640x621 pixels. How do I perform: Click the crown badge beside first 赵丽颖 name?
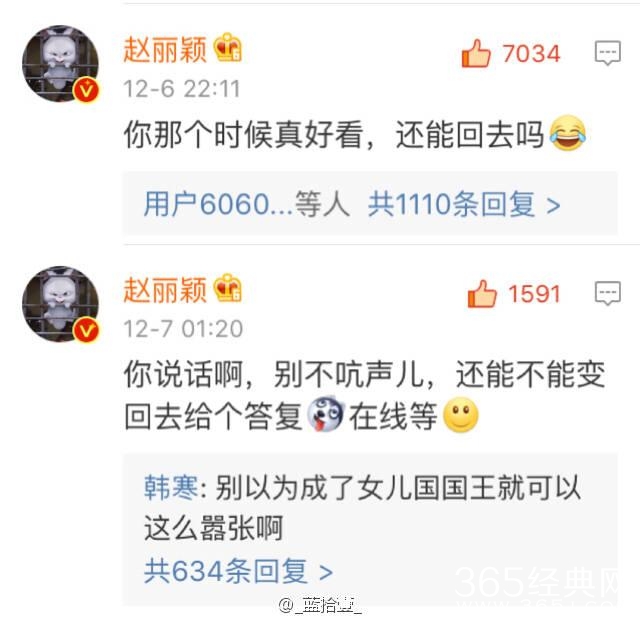[228, 47]
